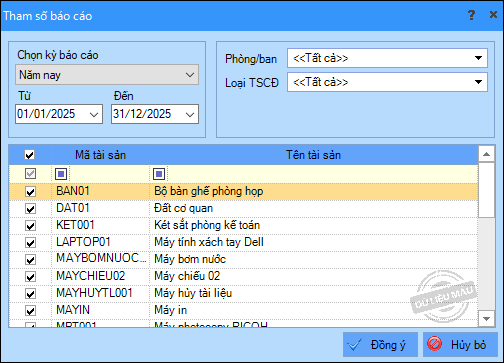Image resolution: width=504 pixels, height=363 pixels.
Task: Uncheck the MAYCHIEU02 row checkbox
Action: click(30, 277)
